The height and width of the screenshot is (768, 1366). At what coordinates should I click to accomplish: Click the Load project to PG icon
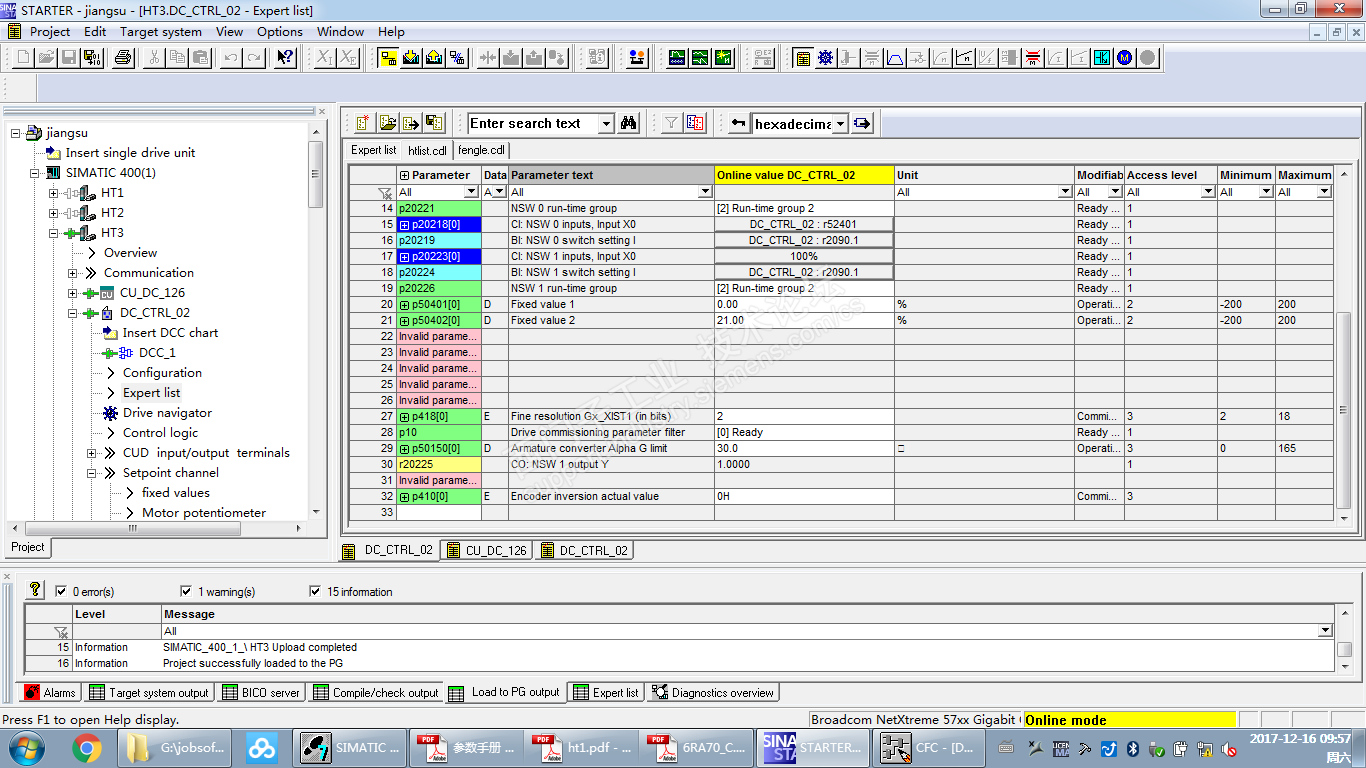(x=433, y=58)
